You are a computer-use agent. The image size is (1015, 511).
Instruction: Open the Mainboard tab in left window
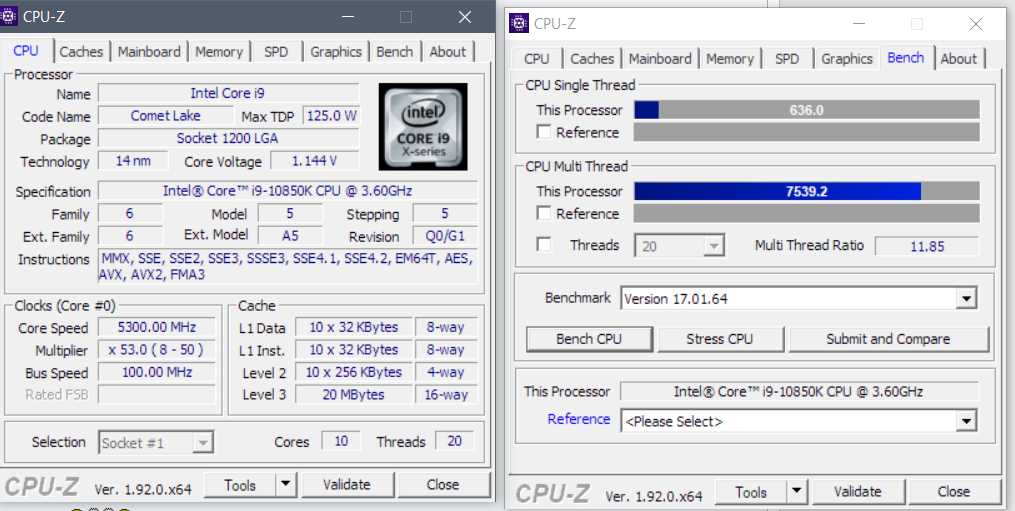pyautogui.click(x=150, y=52)
